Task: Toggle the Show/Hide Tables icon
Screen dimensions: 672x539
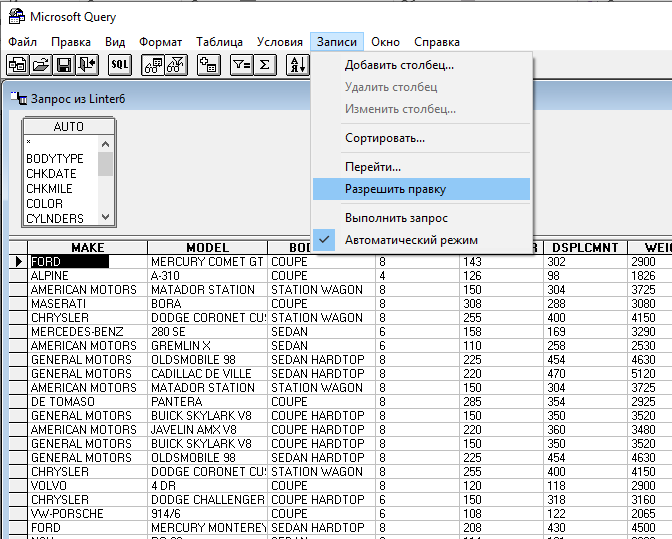Action: click(x=152, y=65)
